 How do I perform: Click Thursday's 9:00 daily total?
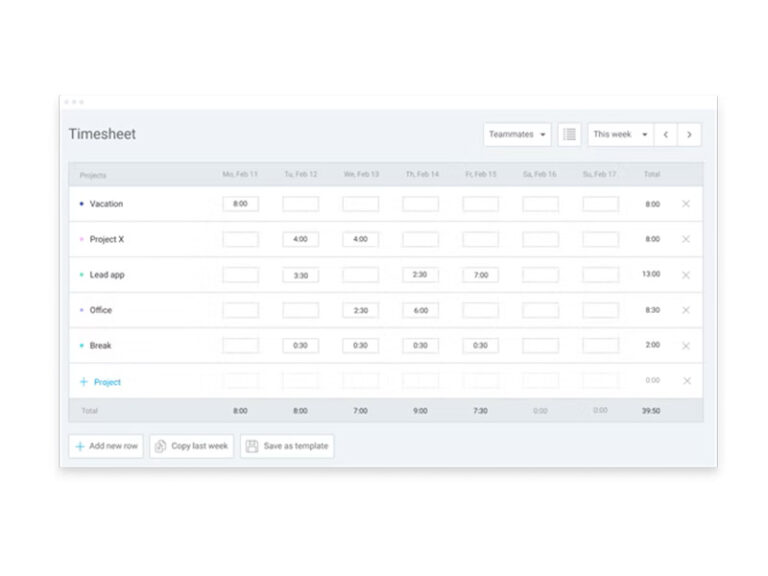coord(420,411)
